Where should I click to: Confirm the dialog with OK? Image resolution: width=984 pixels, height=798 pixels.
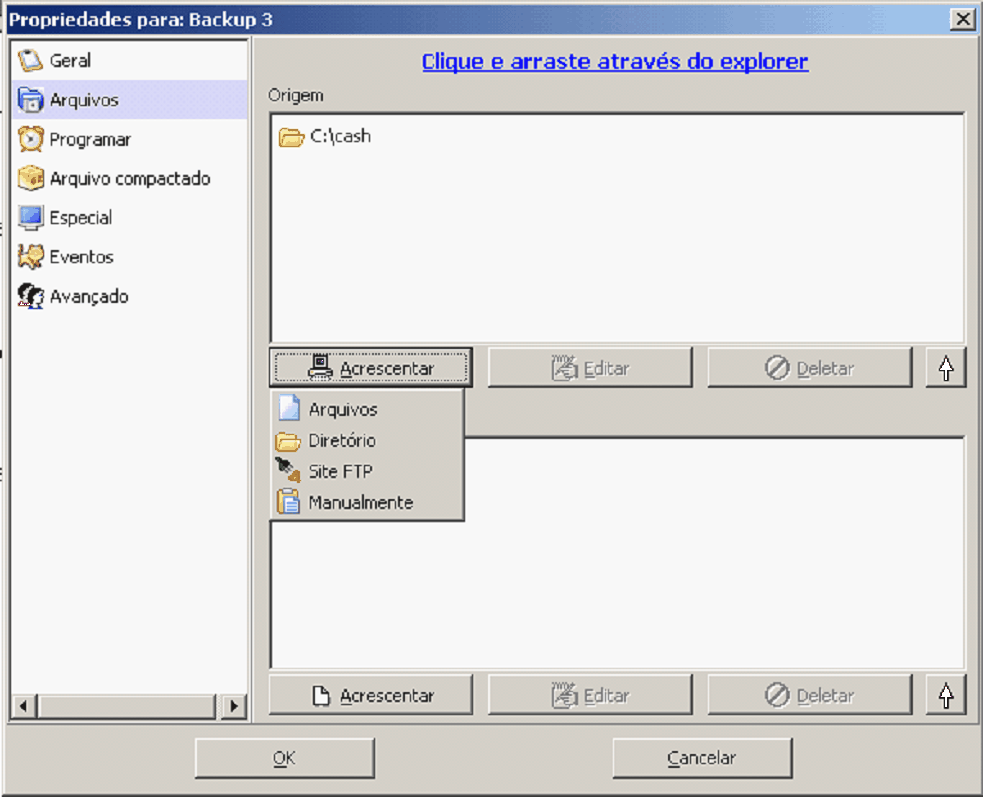284,758
